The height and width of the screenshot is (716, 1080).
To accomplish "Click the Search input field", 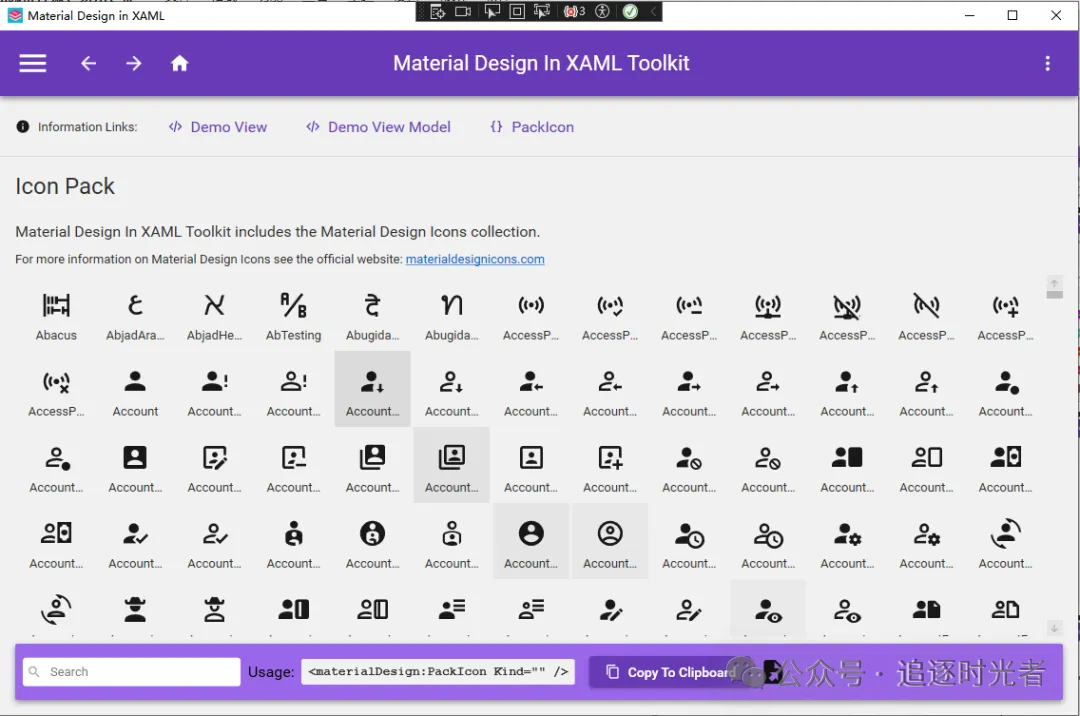I will [132, 671].
